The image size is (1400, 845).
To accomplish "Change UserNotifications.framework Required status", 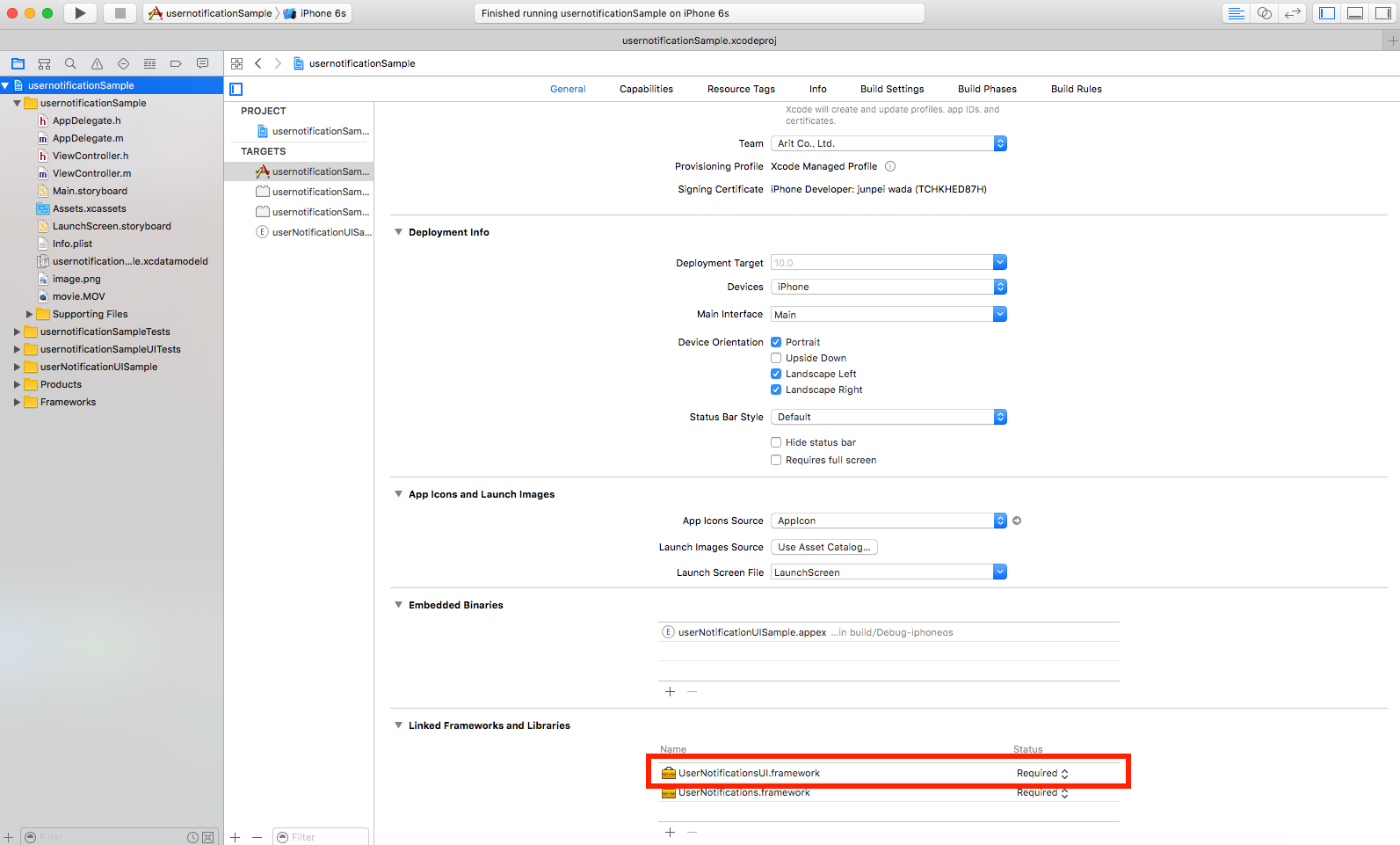I will [1042, 793].
